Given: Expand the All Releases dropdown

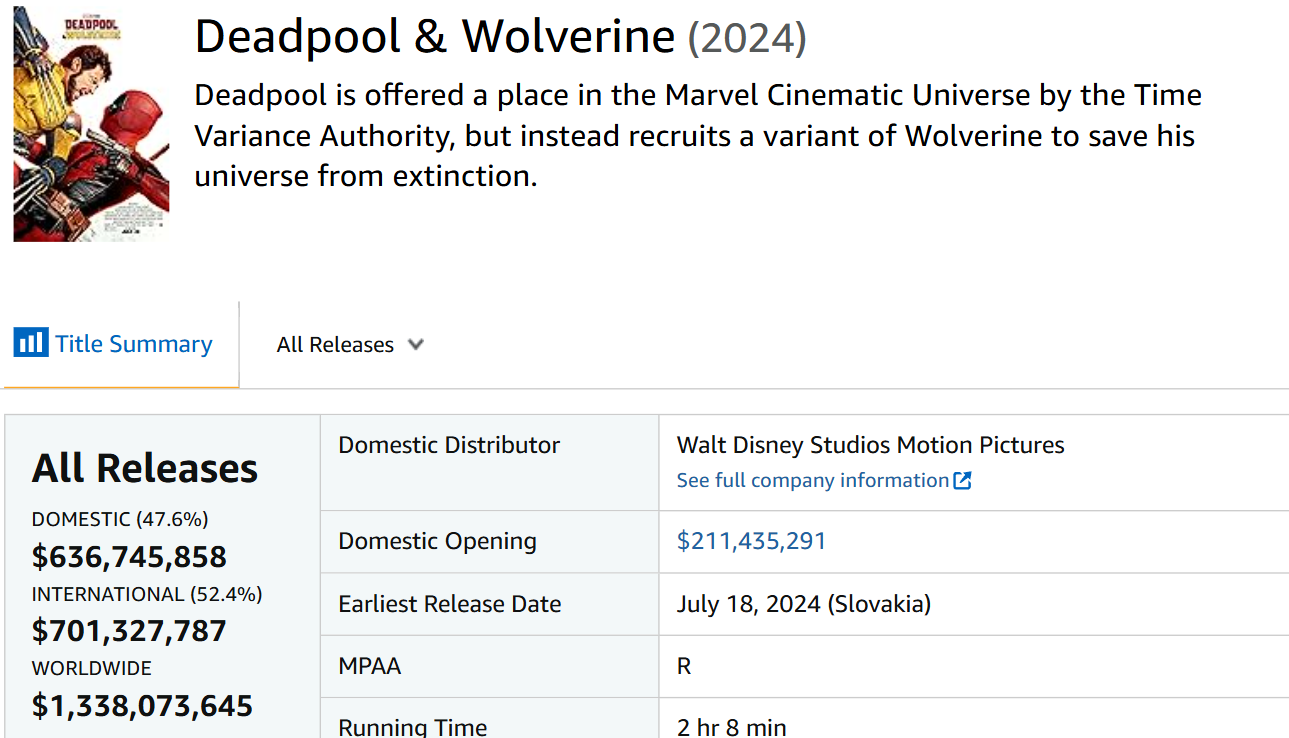Looking at the screenshot, I should coord(350,344).
